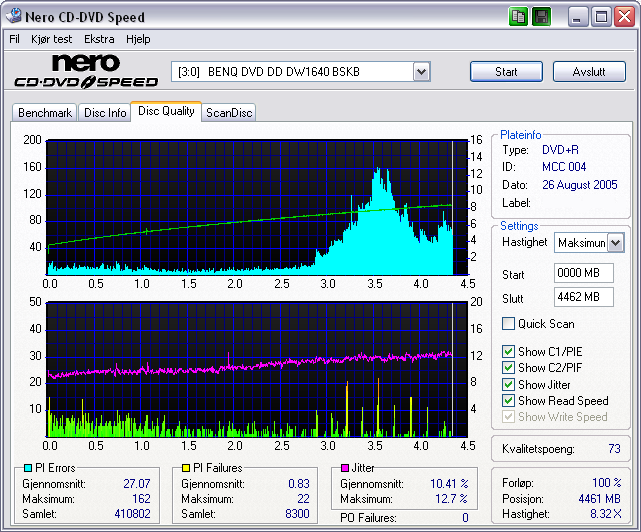Click the Kvalitetspoeng score 73
The width and height of the screenshot is (641, 532).
614,449
